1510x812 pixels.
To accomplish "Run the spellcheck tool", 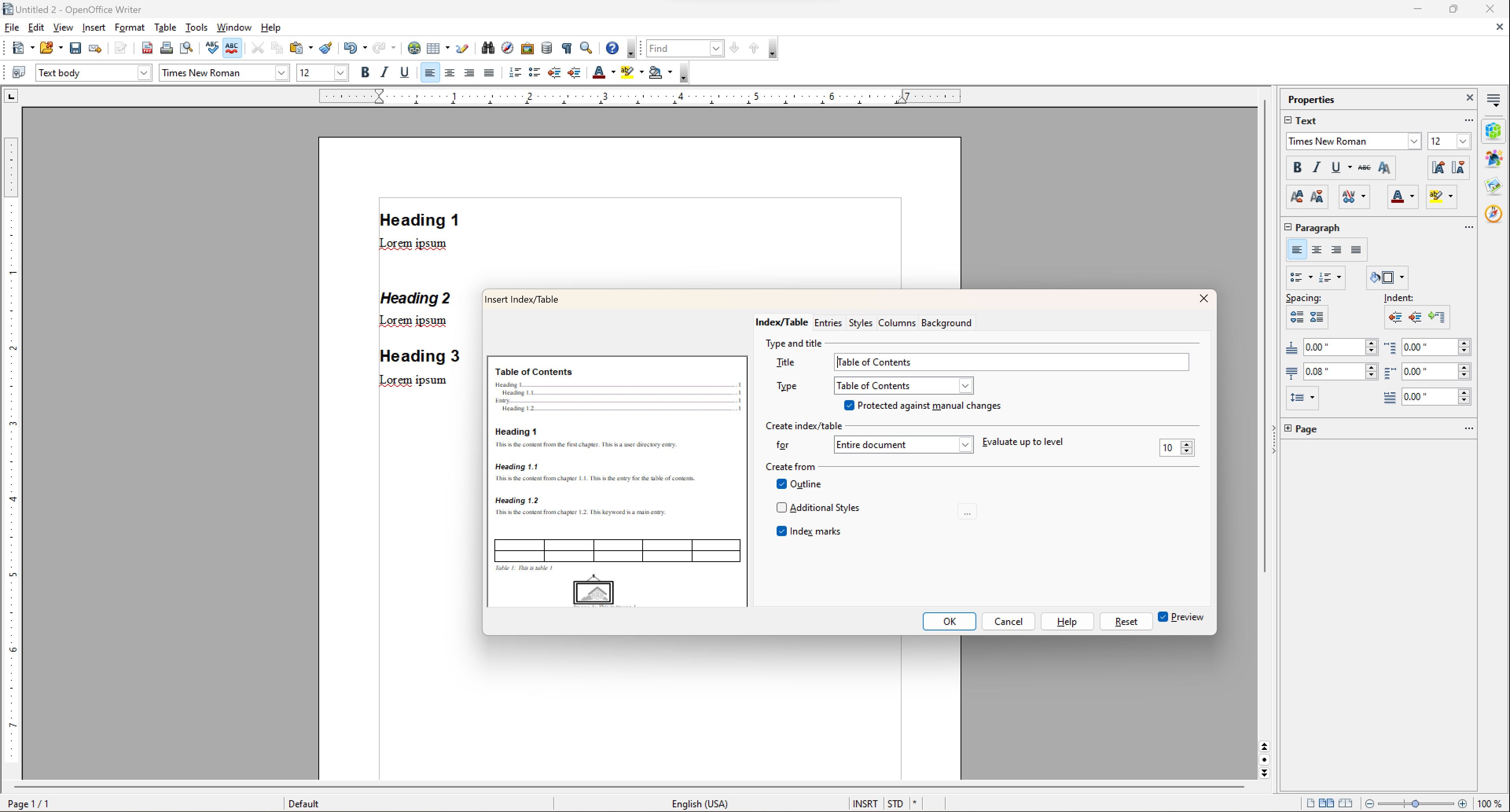I will (211, 48).
